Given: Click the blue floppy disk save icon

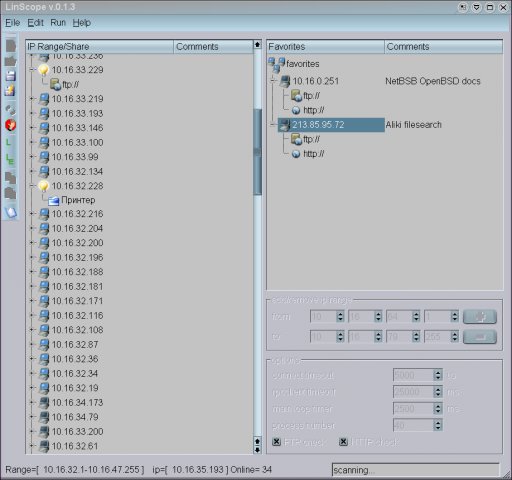Looking at the screenshot, I should click(11, 76).
